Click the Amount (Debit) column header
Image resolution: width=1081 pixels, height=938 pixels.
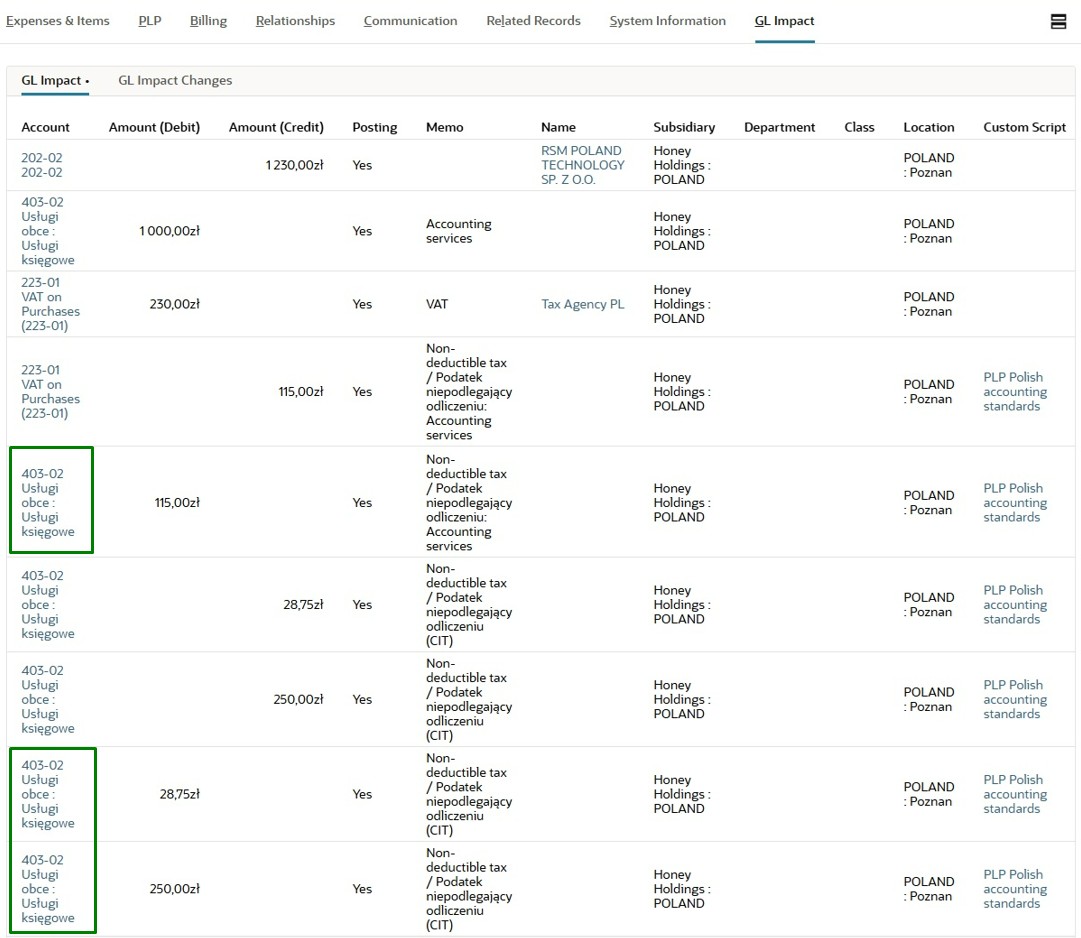click(x=154, y=127)
